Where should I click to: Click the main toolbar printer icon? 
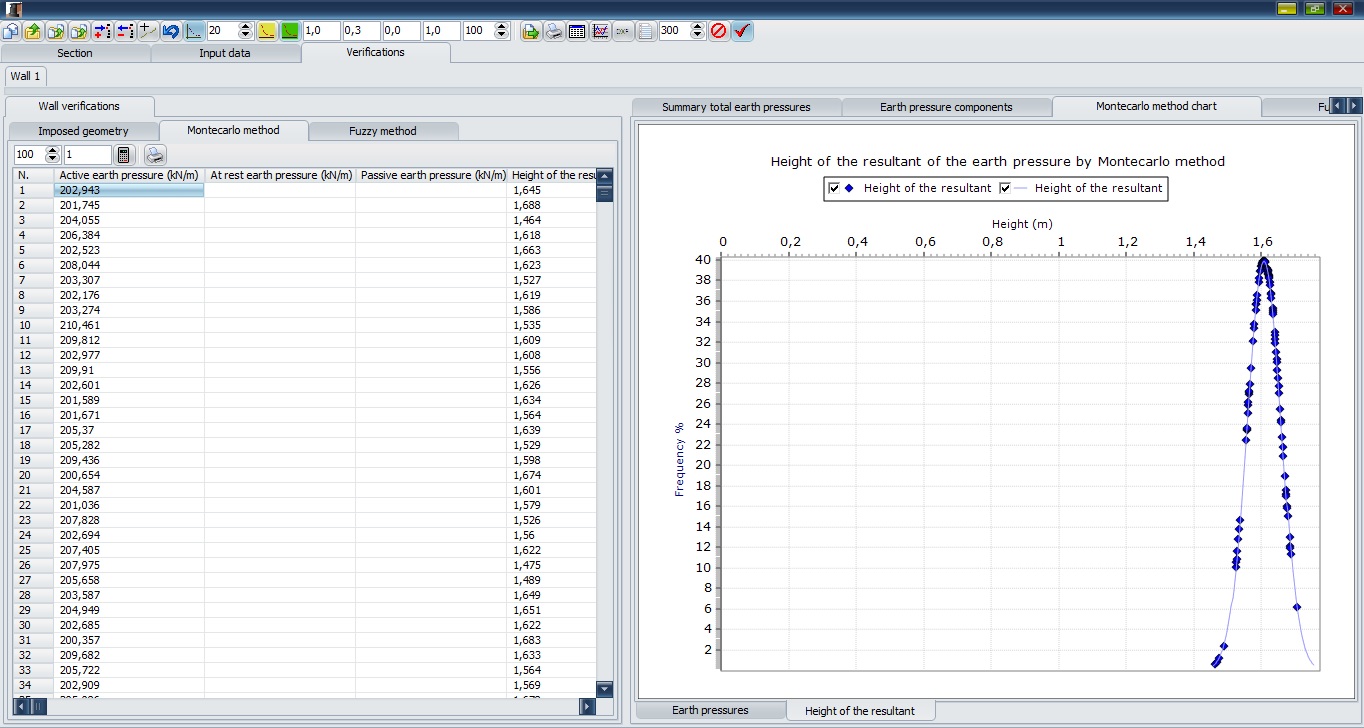(553, 31)
